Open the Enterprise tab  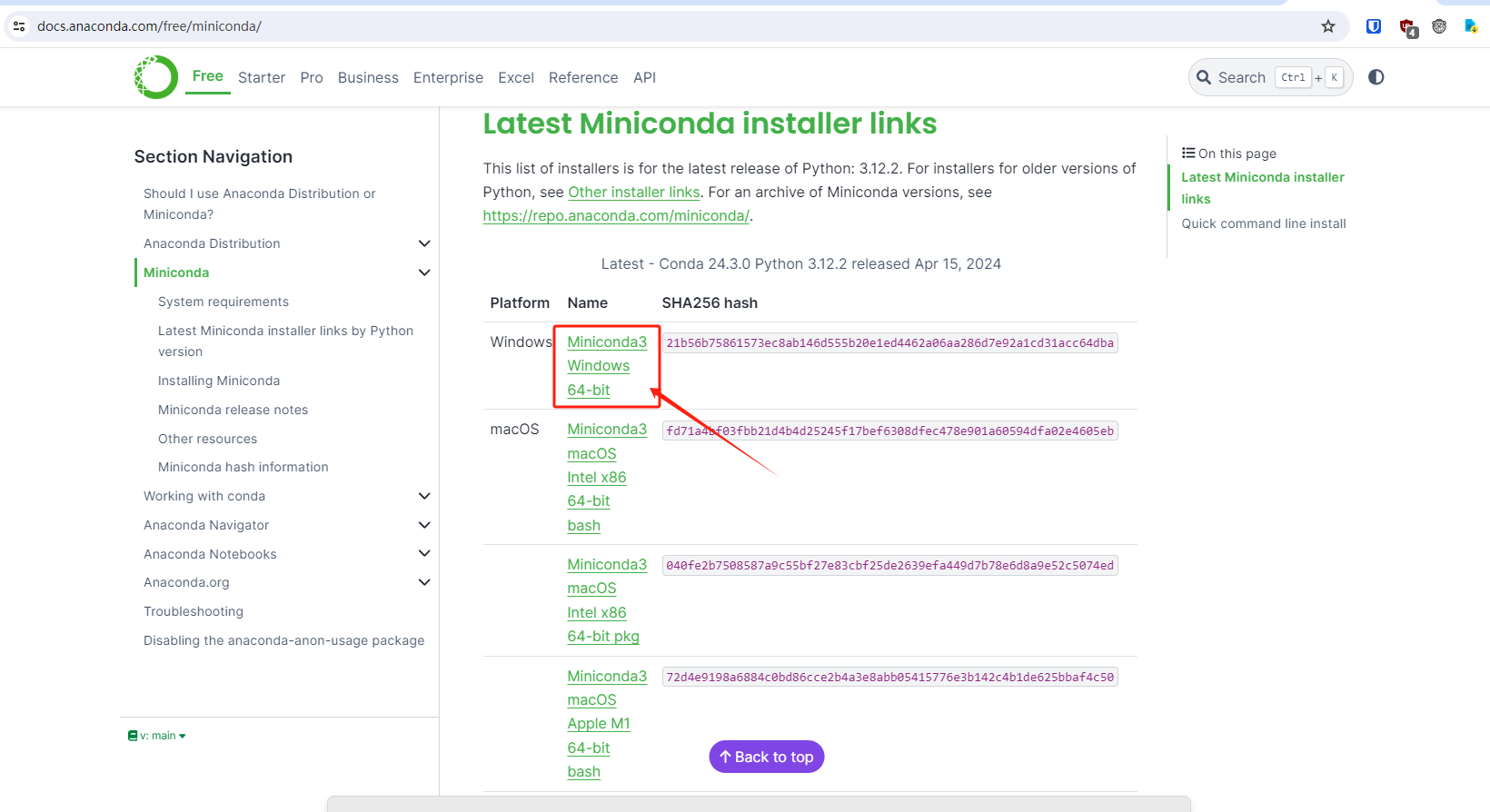click(448, 78)
